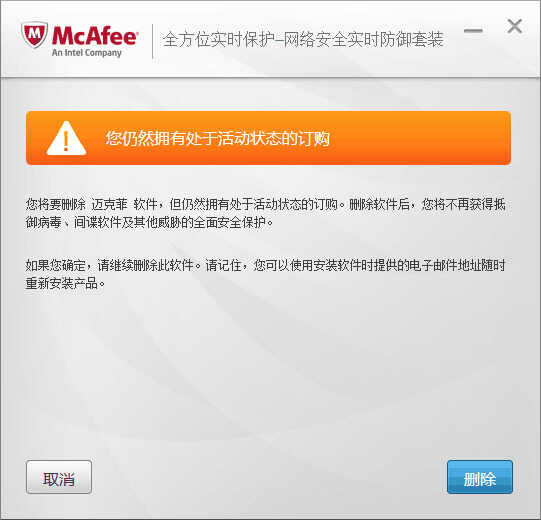Confirm removal with the blue 删除 button
The height and width of the screenshot is (520, 541).
(x=480, y=477)
